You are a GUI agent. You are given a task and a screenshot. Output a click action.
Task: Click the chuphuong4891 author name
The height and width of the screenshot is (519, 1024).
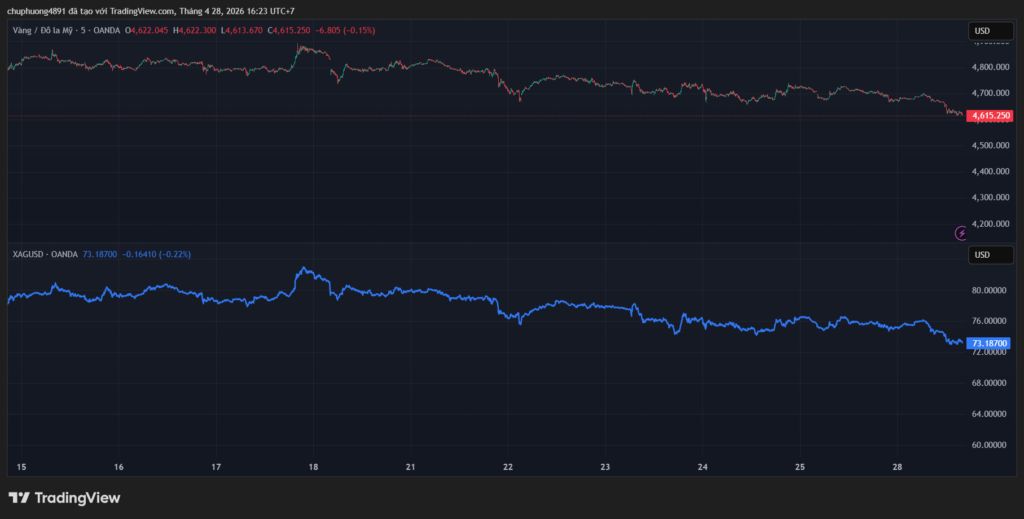[37, 11]
